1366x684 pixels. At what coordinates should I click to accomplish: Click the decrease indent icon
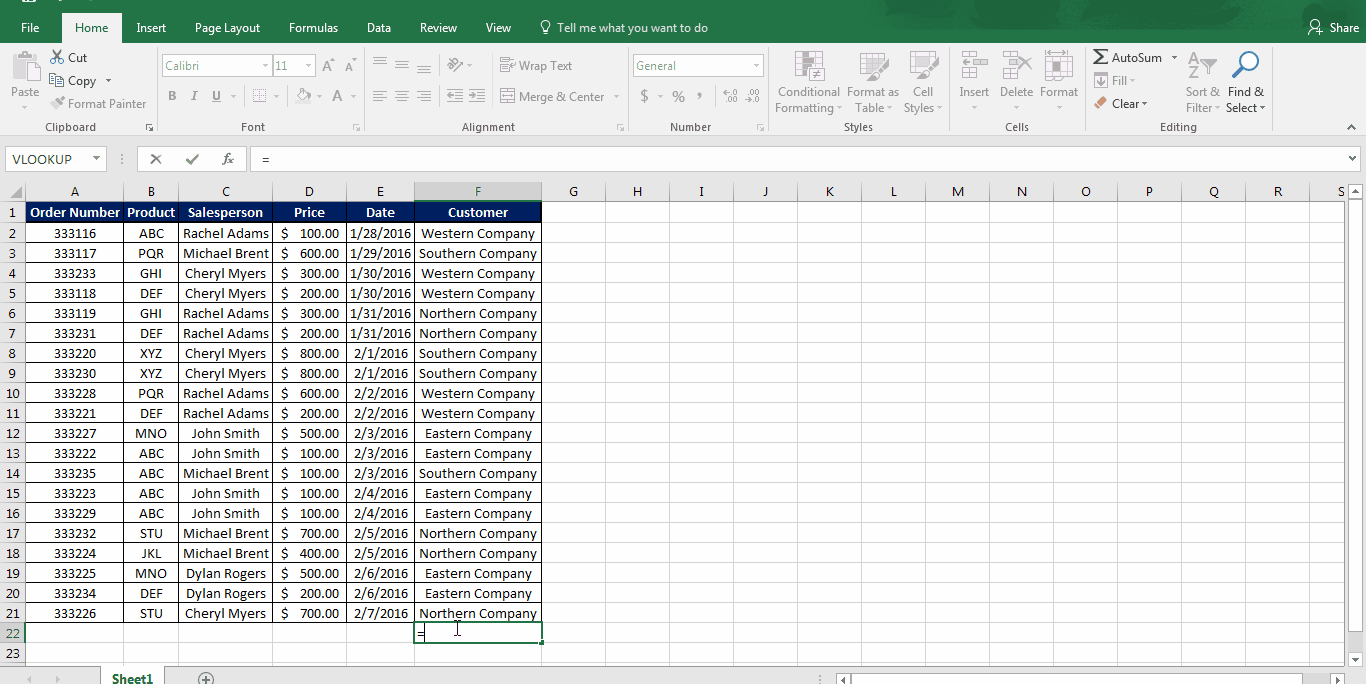[455, 96]
